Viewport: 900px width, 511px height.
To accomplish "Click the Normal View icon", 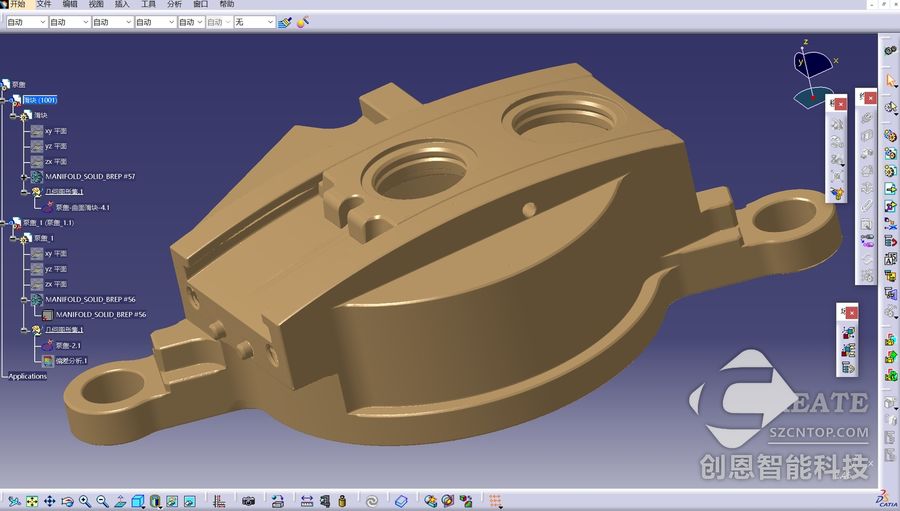I will pyautogui.click(x=120, y=501).
